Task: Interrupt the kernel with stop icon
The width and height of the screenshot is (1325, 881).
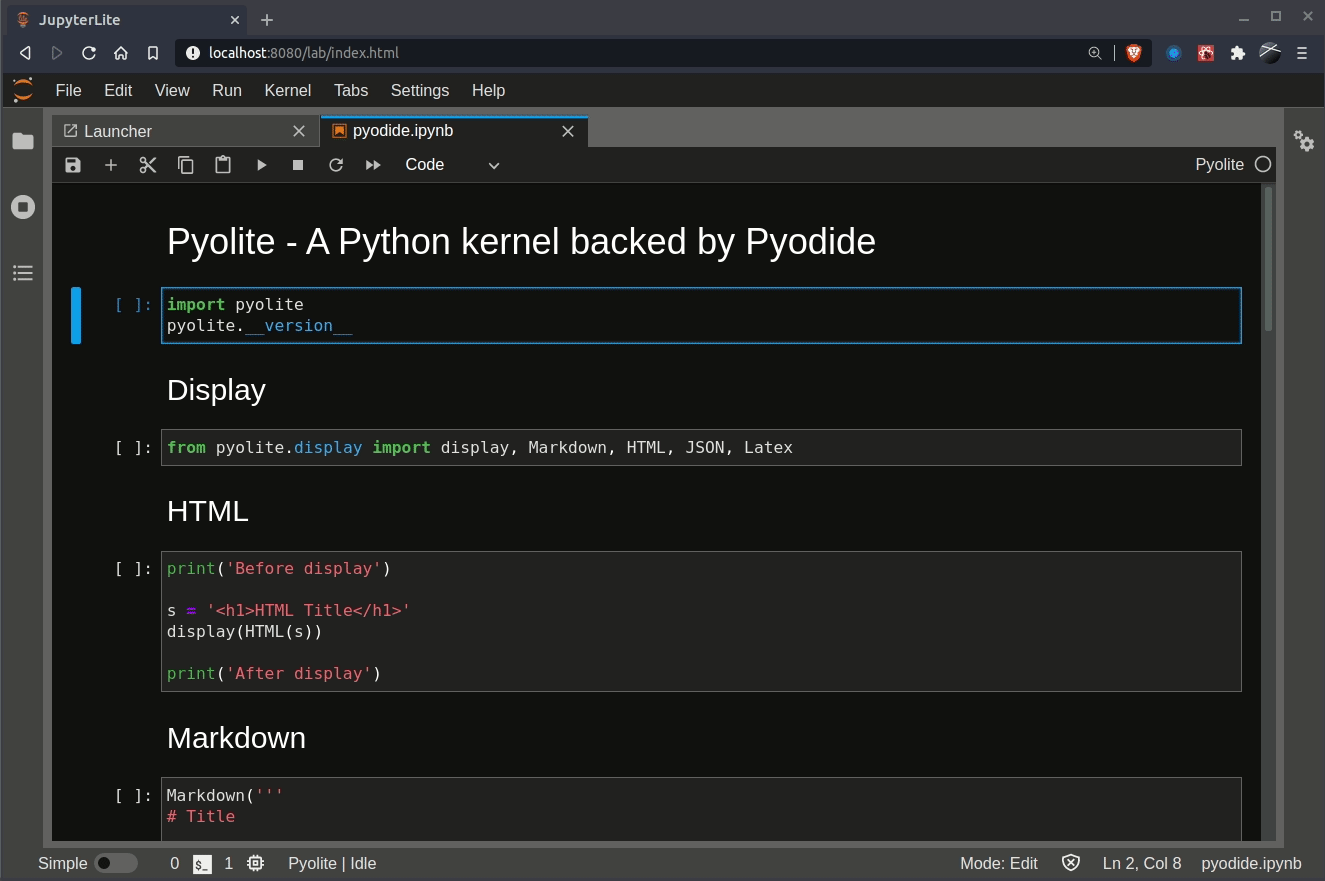Action: (298, 165)
